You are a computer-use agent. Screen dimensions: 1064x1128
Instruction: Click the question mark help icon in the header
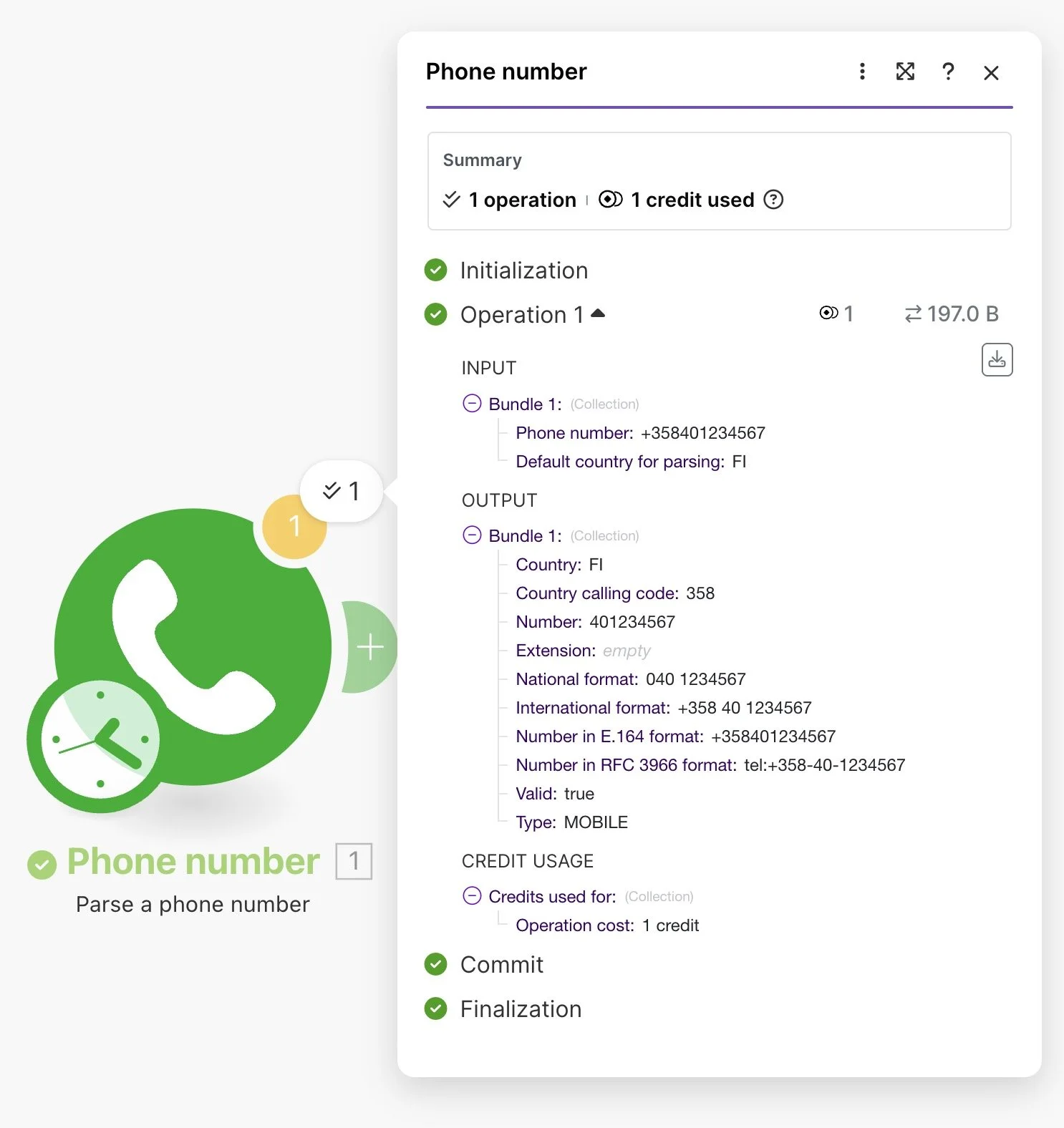tap(948, 72)
